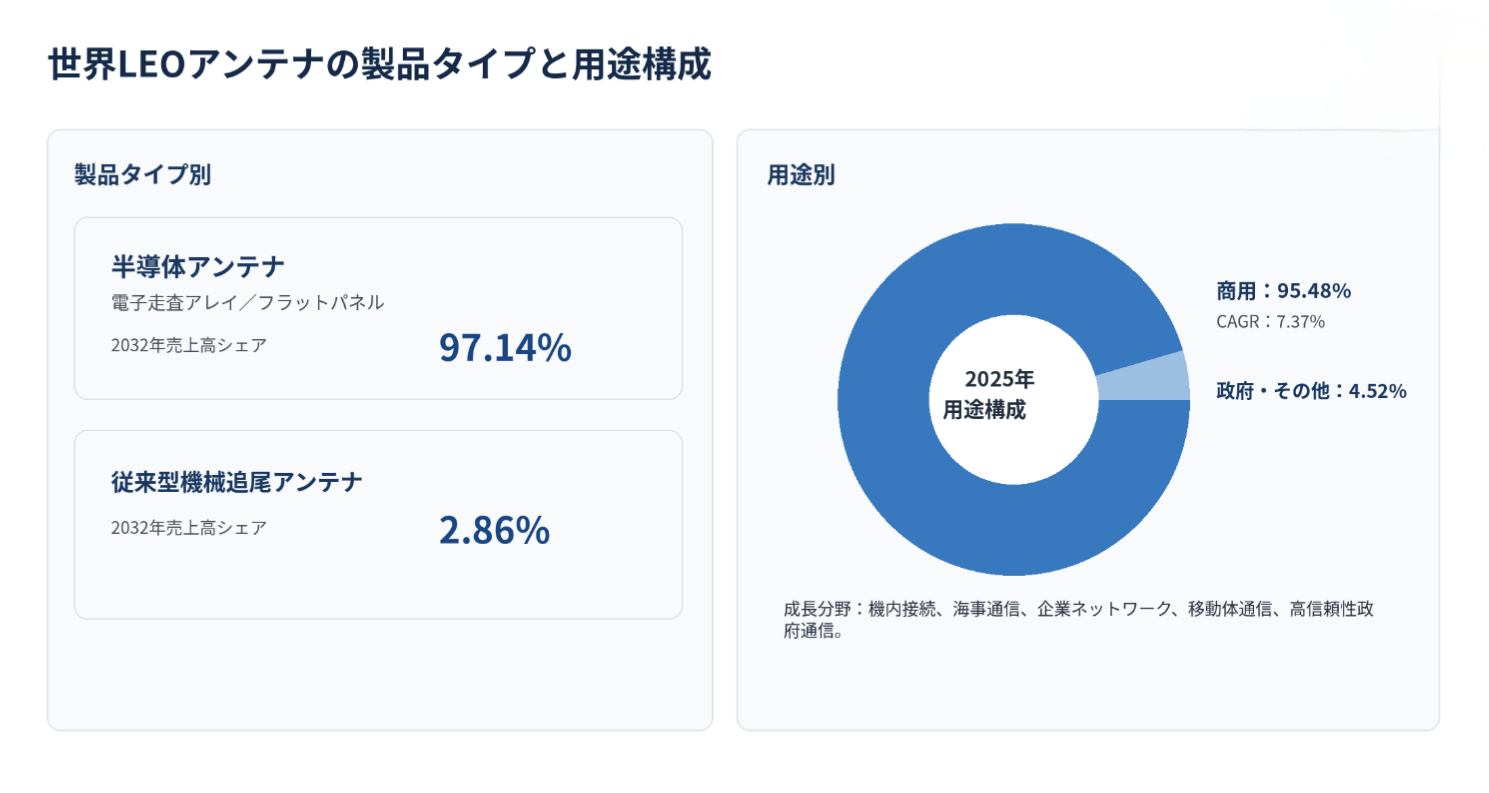This screenshot has height=793, width=1489.
Task: Select the 商用：95.48% legend label
Action: coord(1284,291)
